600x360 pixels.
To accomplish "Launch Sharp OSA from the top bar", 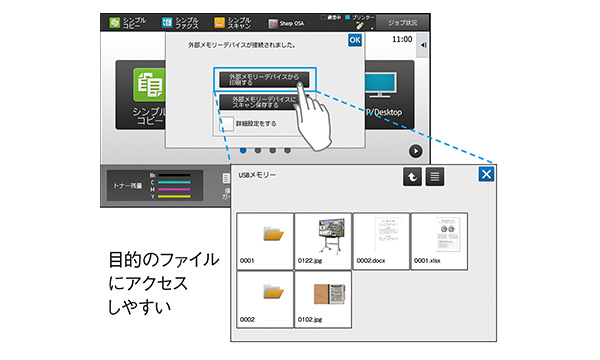I will (286, 23).
